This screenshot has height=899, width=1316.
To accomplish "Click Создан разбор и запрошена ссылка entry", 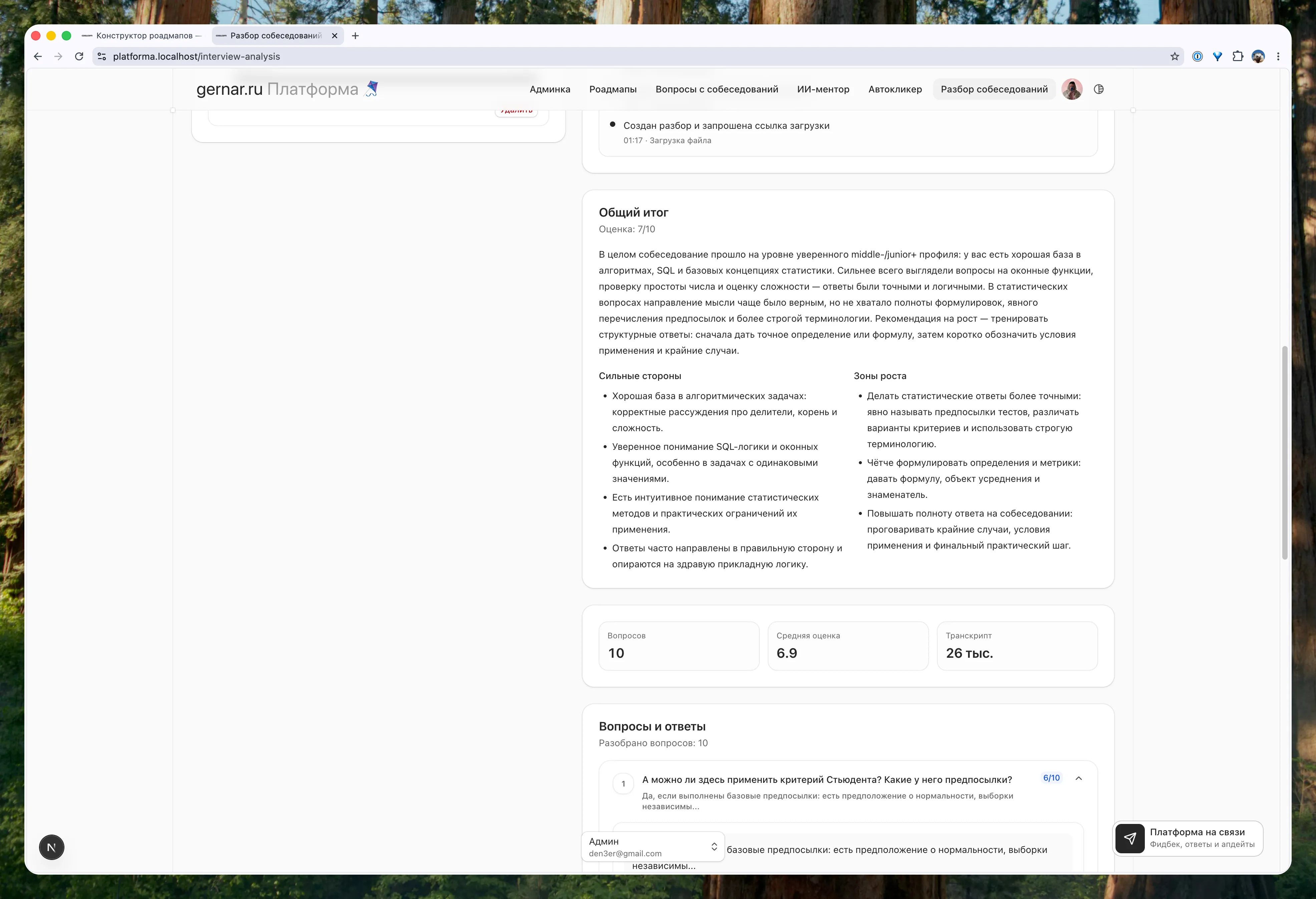I will tap(726, 126).
